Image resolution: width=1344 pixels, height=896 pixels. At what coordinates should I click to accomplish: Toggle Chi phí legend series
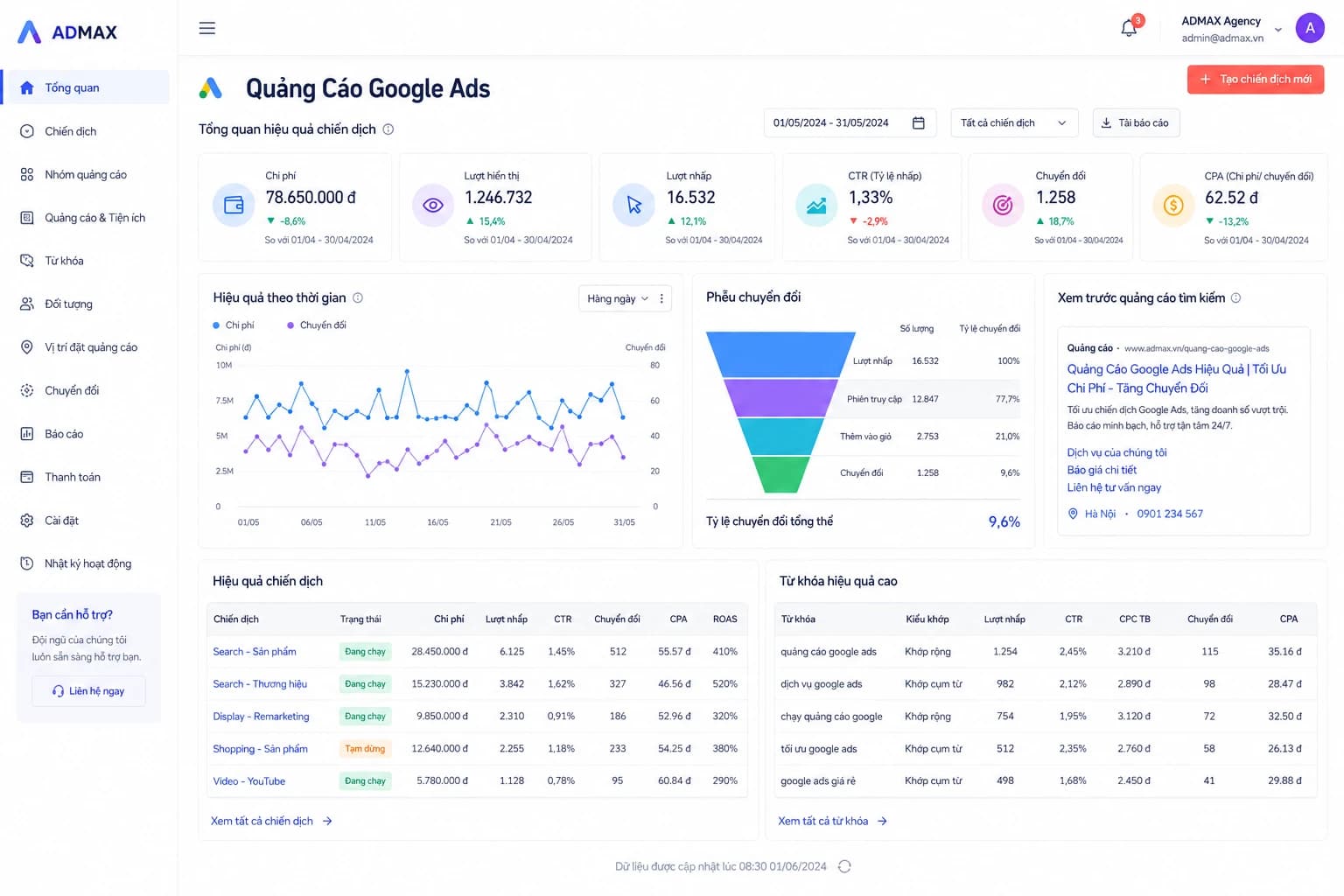click(234, 325)
